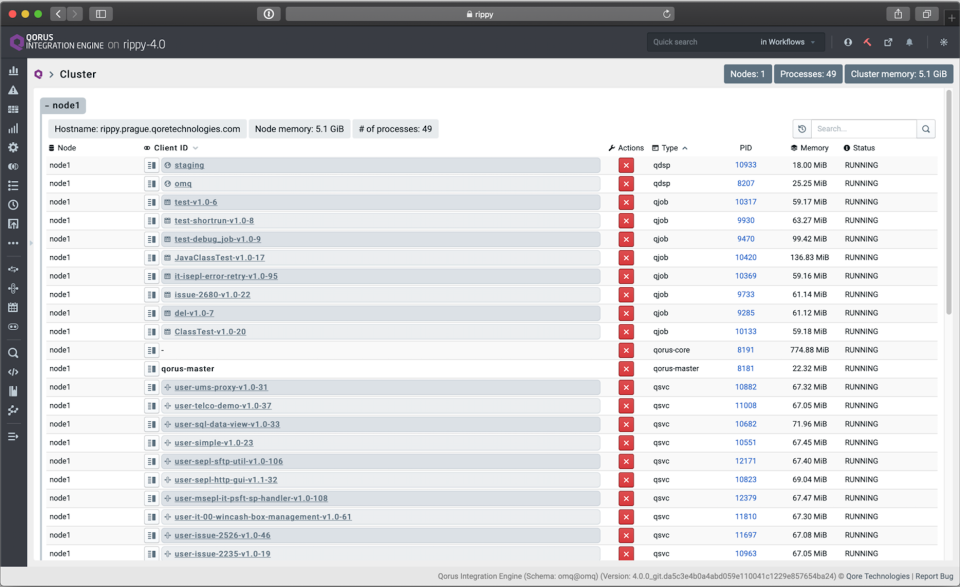The image size is (960, 587).
Task: Click the Cluster memory: 5.1 GiB badge
Action: click(x=899, y=74)
